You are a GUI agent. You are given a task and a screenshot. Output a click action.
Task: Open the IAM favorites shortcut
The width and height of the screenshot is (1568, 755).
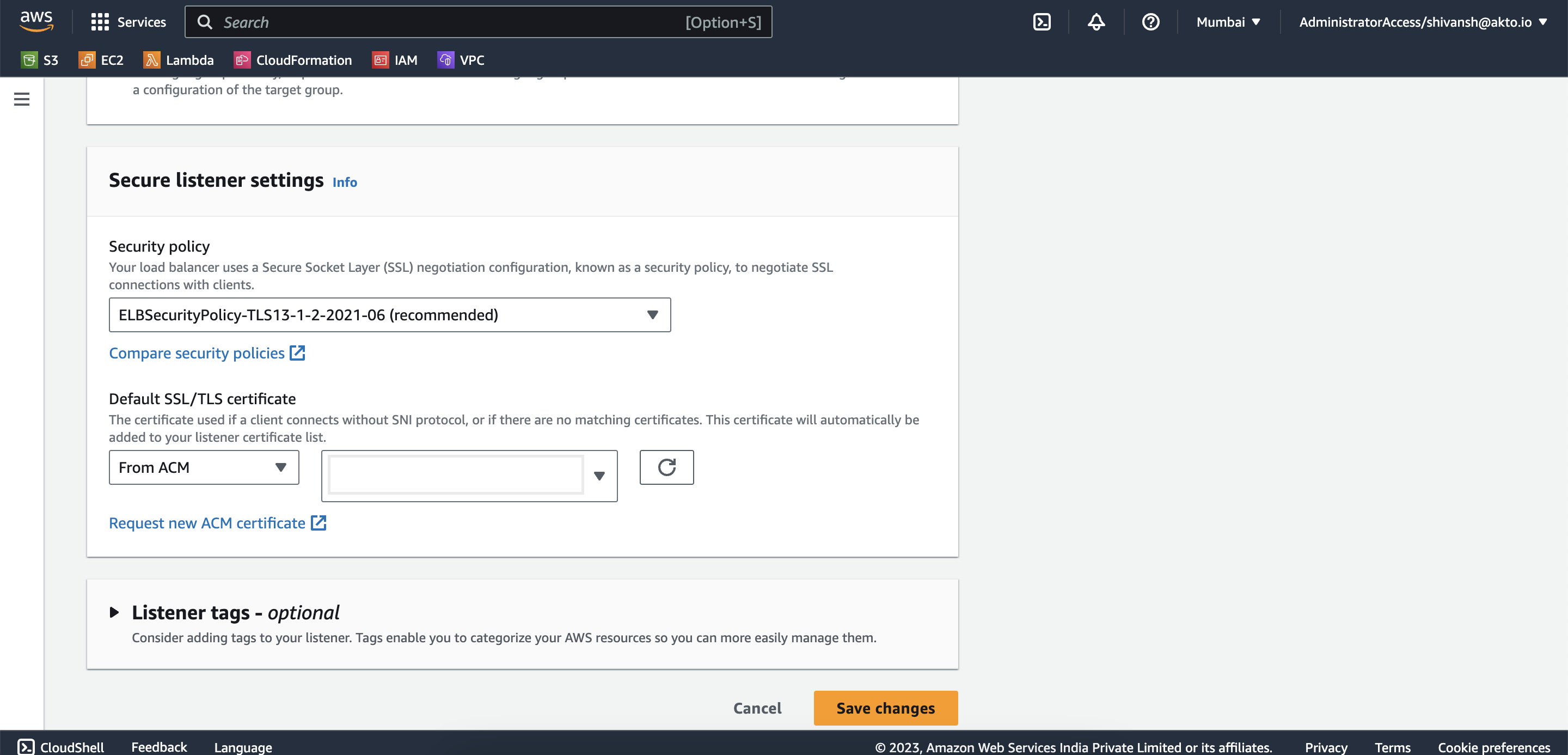396,60
